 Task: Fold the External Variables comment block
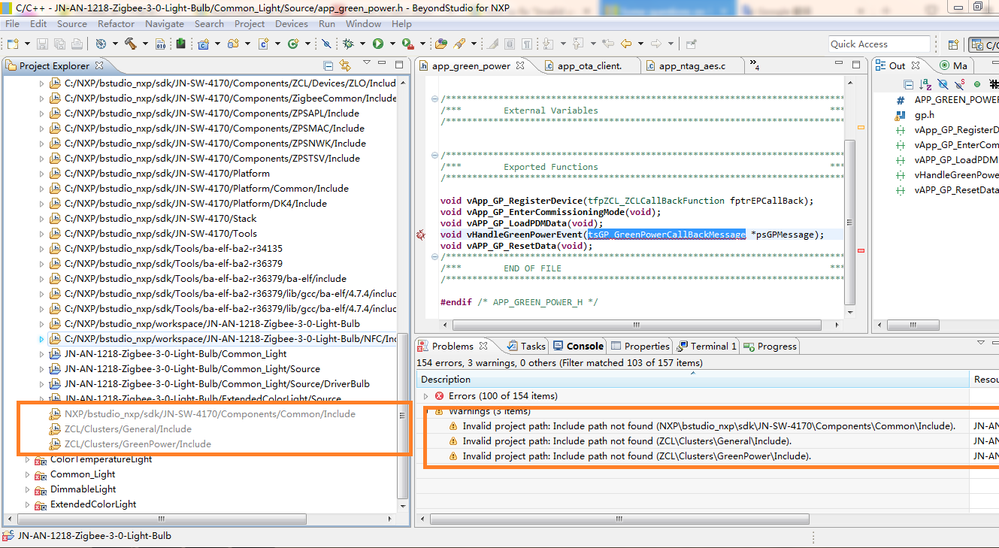click(x=434, y=99)
